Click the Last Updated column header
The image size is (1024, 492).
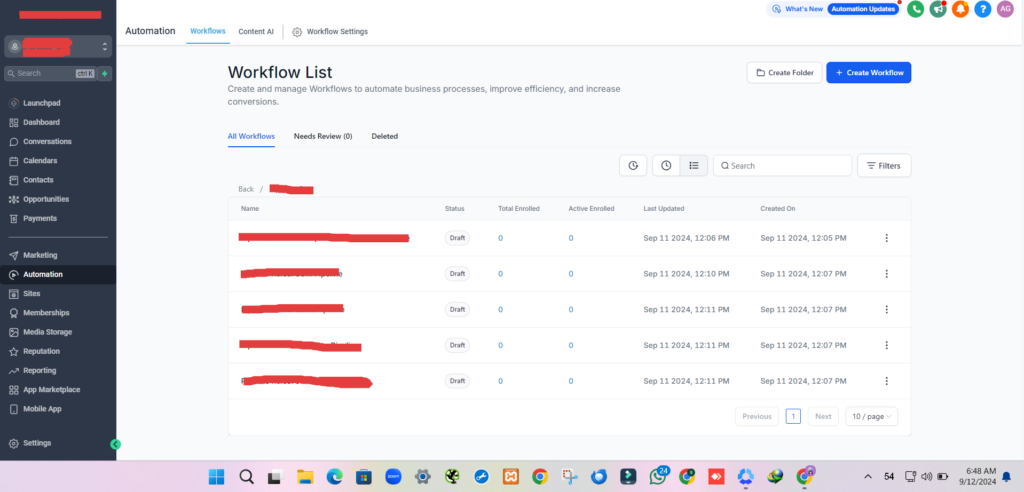click(664, 208)
